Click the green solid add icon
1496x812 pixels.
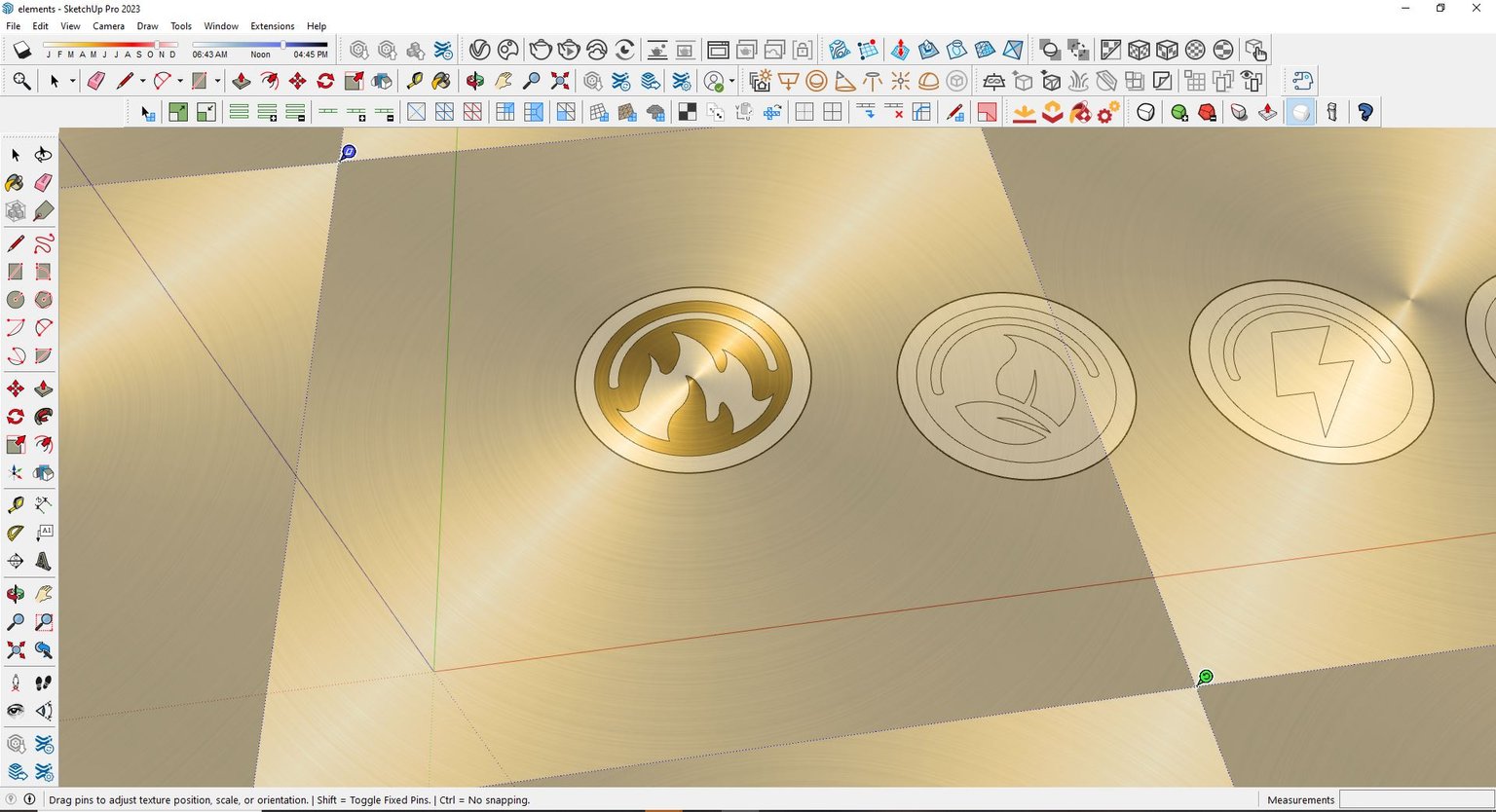point(1179,112)
